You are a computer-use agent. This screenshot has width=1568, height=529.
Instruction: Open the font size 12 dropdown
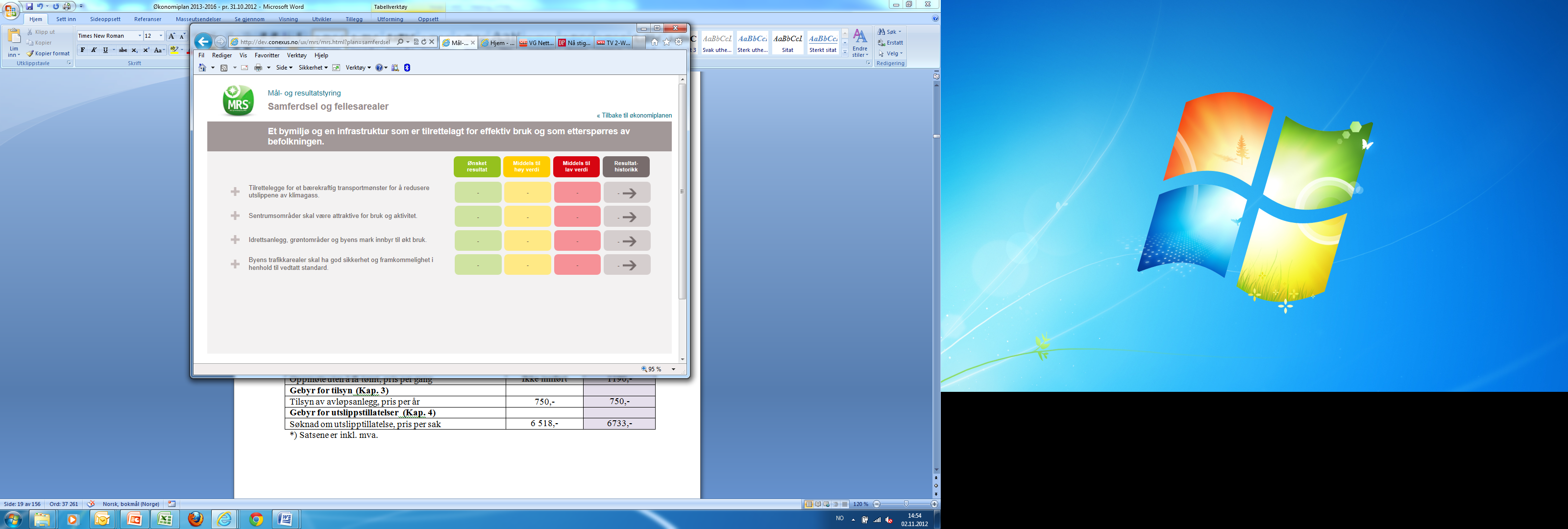click(x=161, y=36)
